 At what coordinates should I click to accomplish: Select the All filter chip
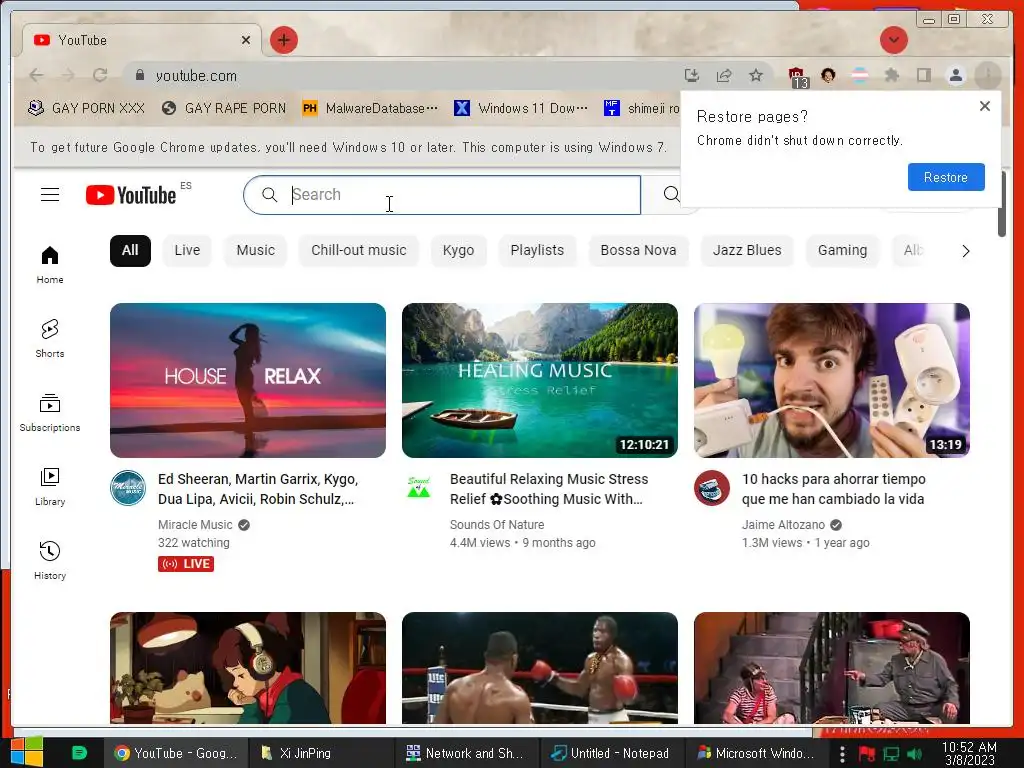click(130, 251)
